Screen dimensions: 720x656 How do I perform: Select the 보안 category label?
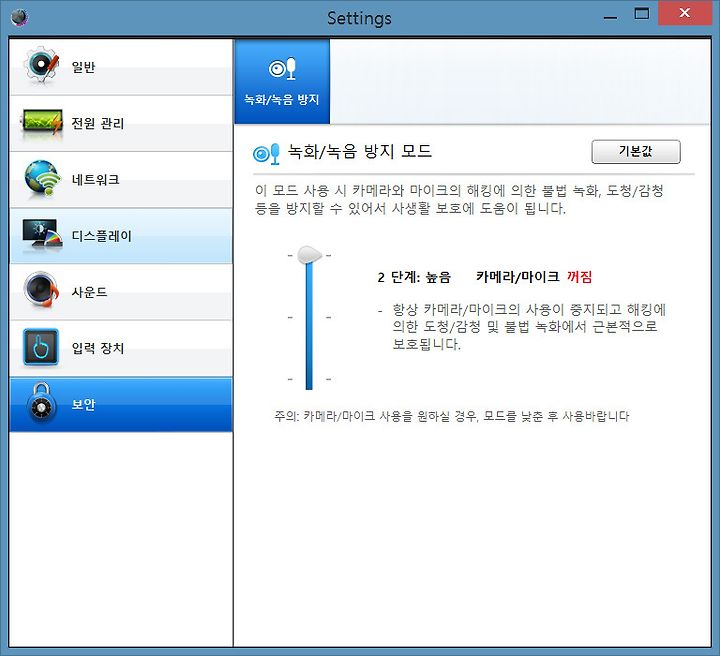click(x=84, y=404)
